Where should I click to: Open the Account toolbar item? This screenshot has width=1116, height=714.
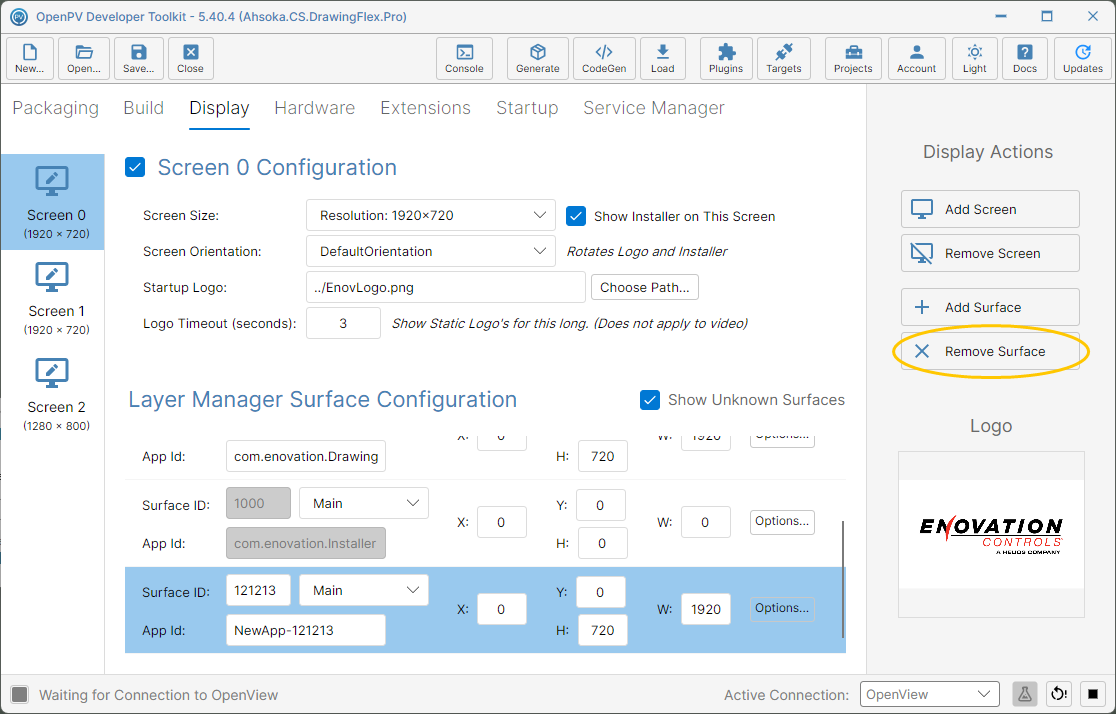(917, 58)
